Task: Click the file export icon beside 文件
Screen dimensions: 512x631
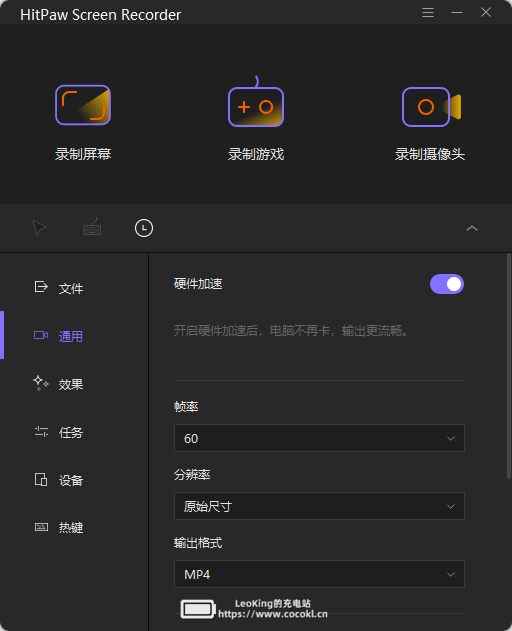Action: 41,287
